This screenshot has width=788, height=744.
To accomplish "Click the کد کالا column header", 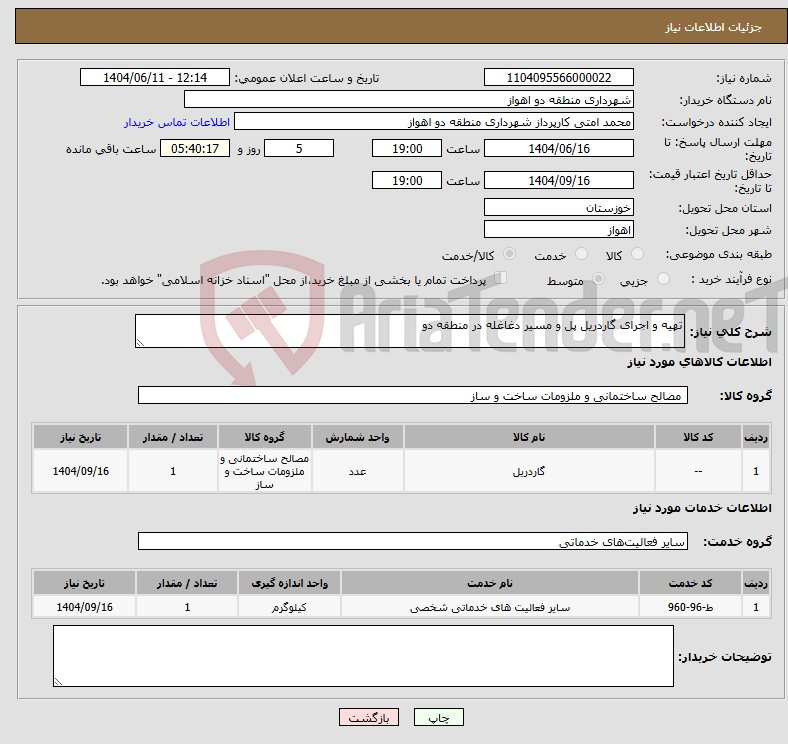I will [698, 437].
